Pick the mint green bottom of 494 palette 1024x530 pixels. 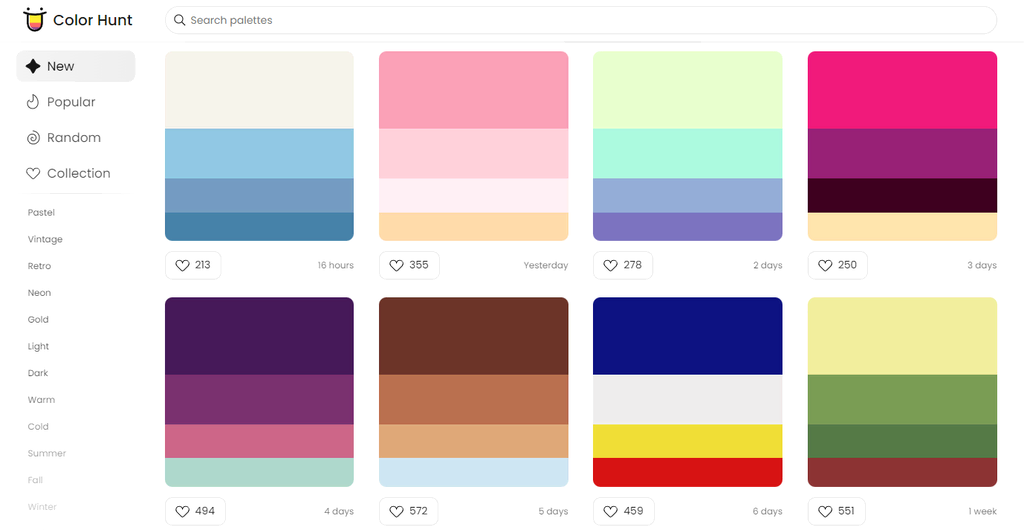coord(259,473)
